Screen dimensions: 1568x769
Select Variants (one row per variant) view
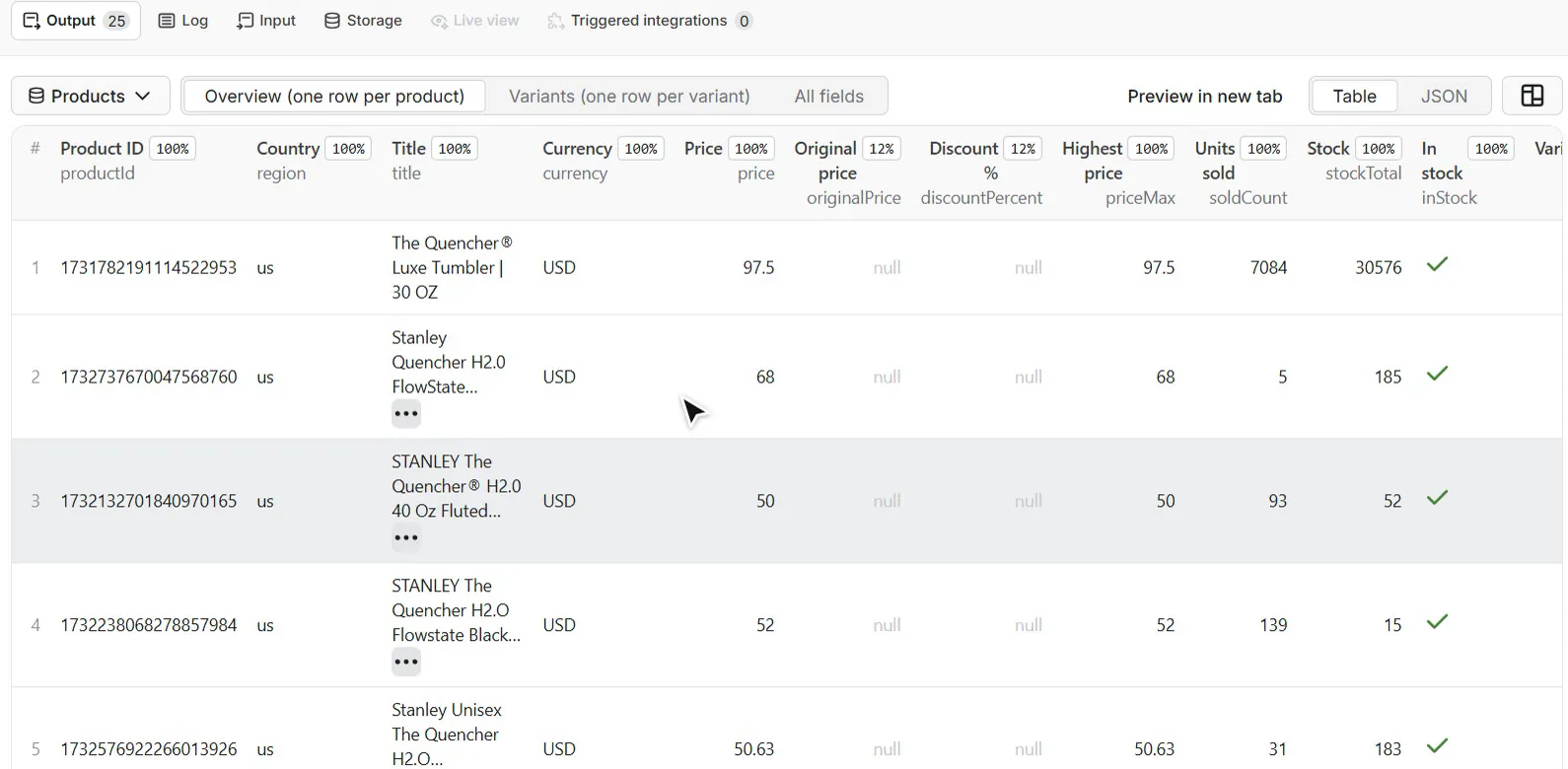(629, 96)
